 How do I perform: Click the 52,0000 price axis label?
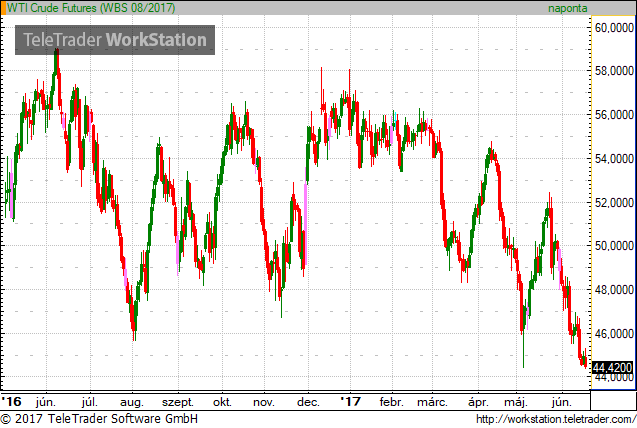614,202
